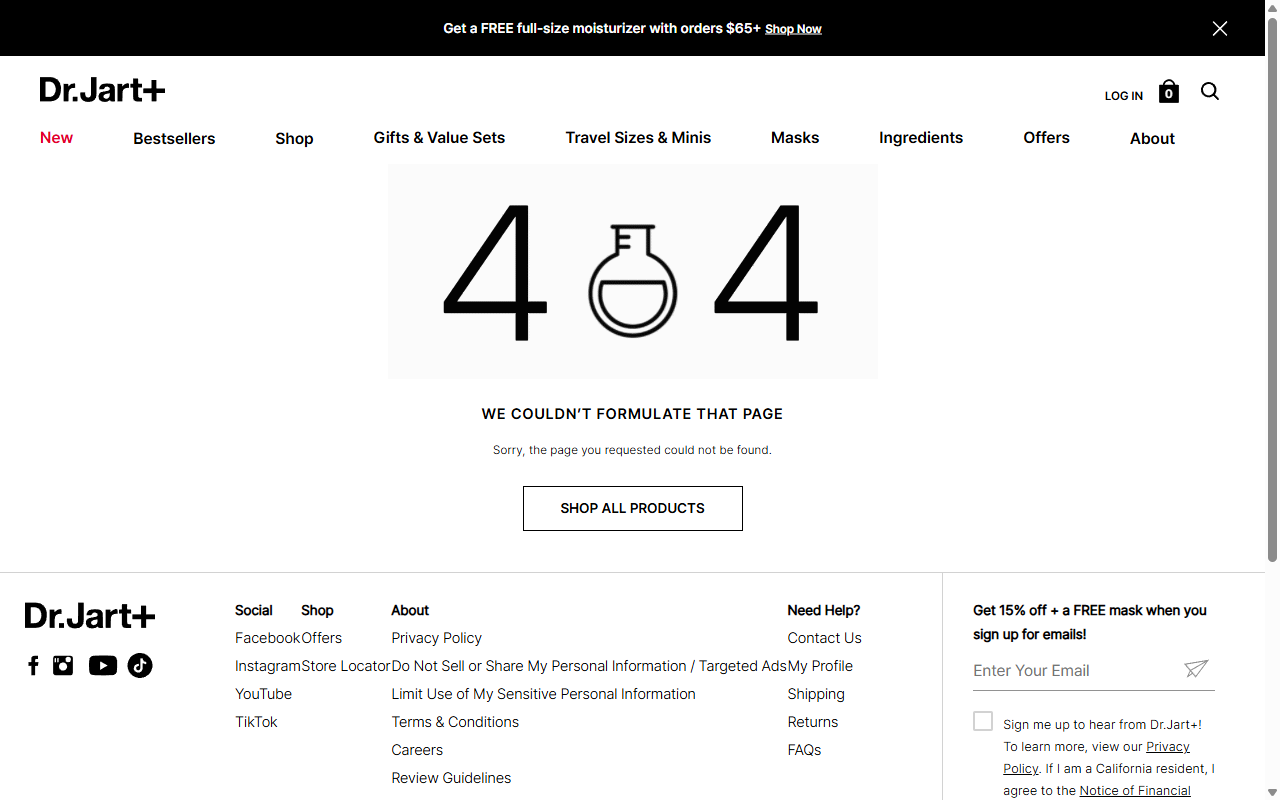Open the Bestsellers menu
Screen dimensions: 1280x800
174,139
